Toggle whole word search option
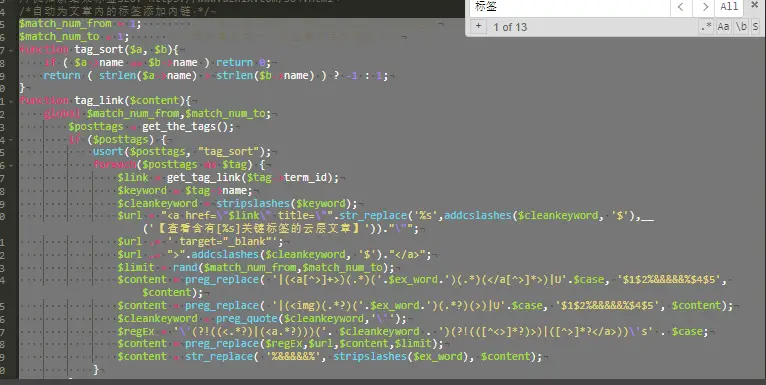 pos(741,27)
